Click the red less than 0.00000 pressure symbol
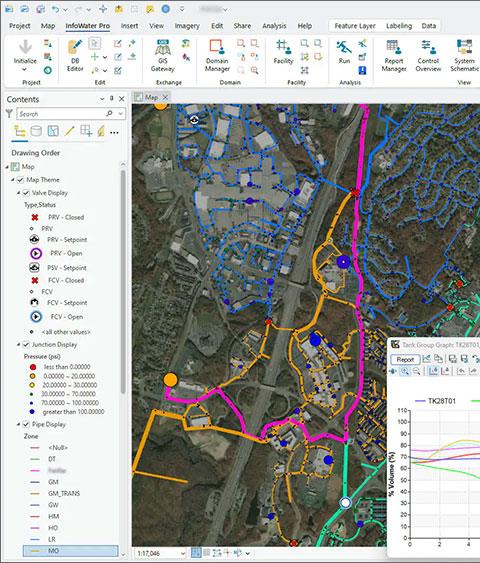Screen dimensions: 480x563 click(33, 367)
